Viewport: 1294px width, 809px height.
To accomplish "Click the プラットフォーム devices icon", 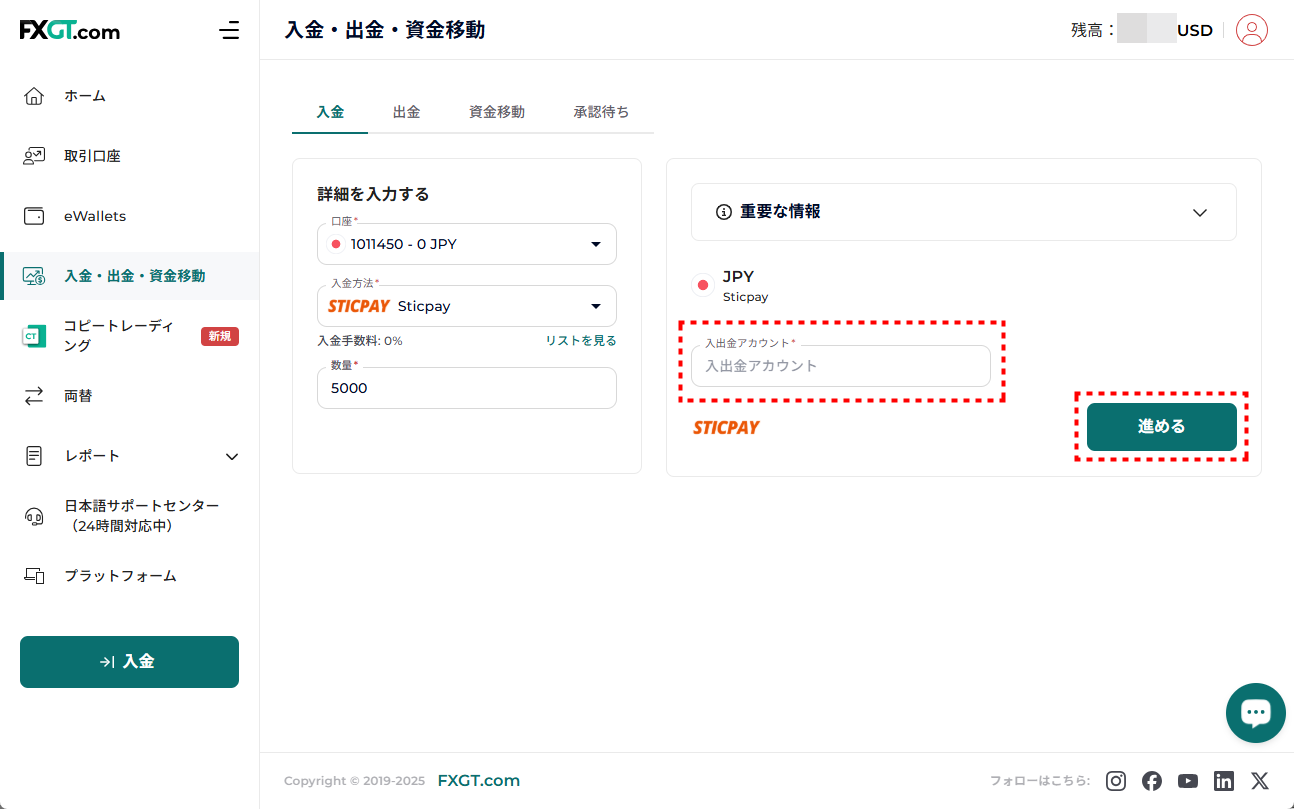I will pyautogui.click(x=34, y=576).
